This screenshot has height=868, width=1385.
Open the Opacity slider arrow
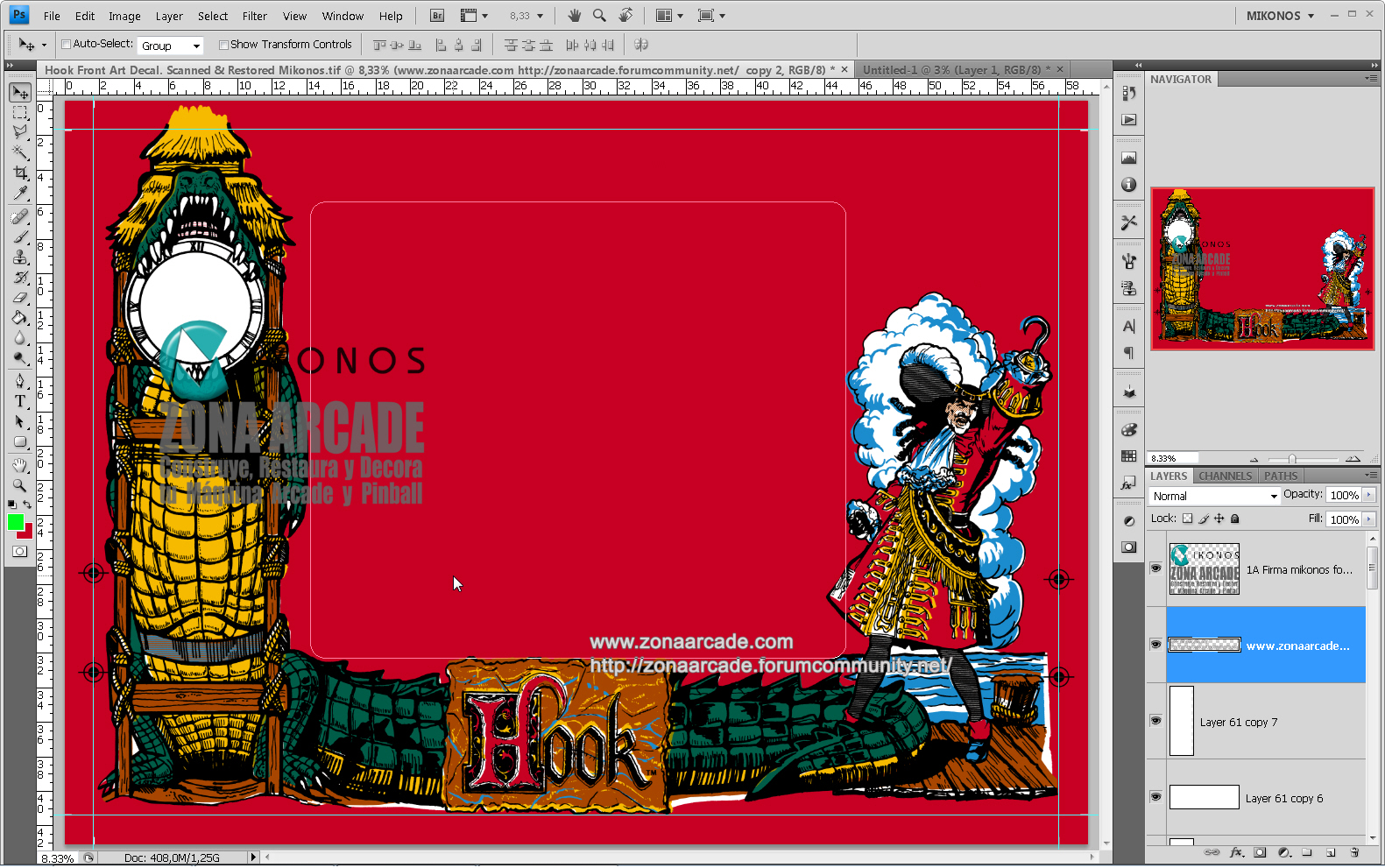pos(1369,495)
